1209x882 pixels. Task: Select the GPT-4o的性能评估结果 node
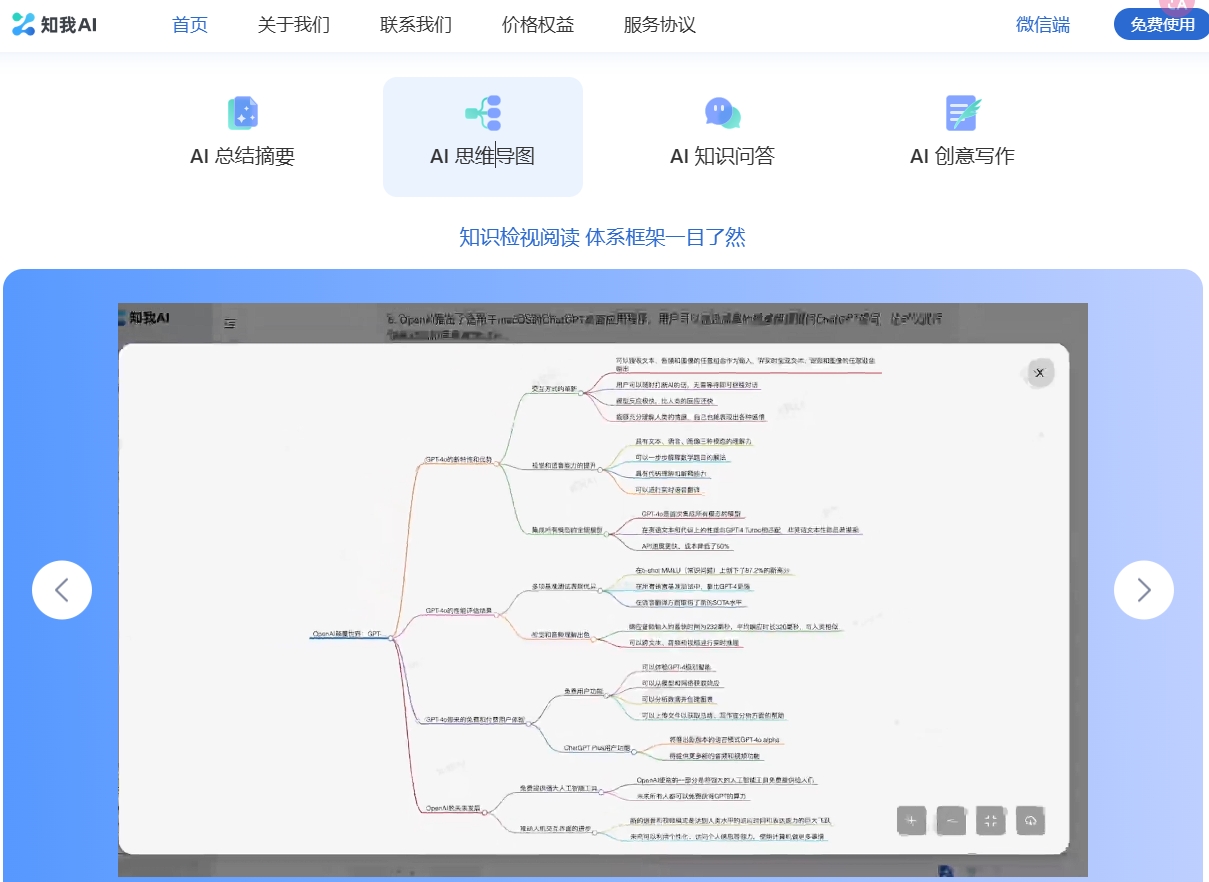point(459,610)
